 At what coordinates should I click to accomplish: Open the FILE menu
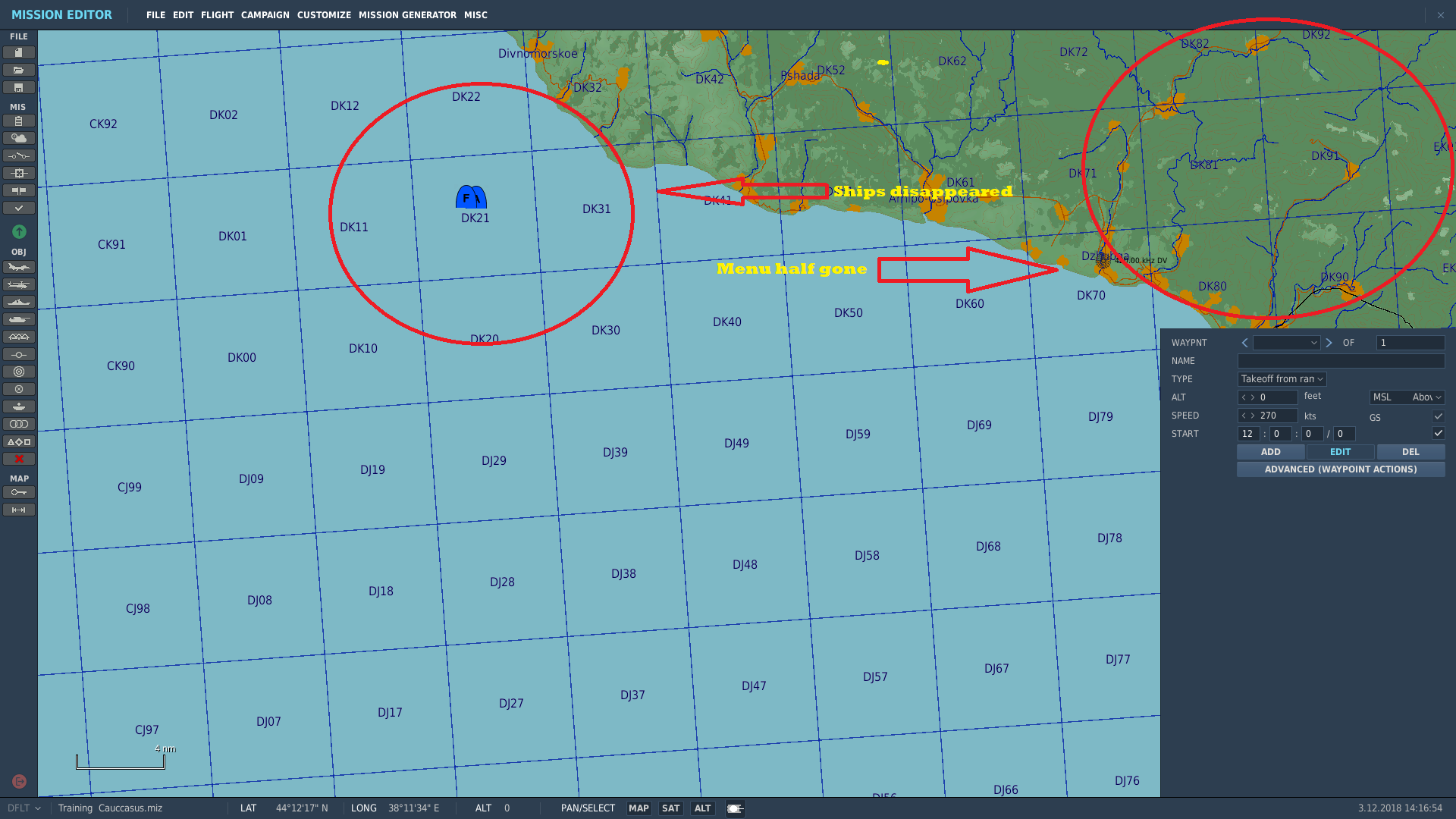tap(155, 15)
